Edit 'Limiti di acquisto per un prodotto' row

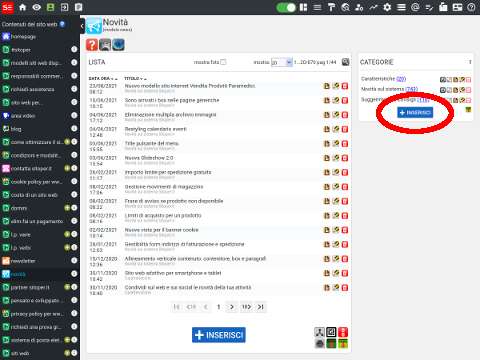[336, 215]
